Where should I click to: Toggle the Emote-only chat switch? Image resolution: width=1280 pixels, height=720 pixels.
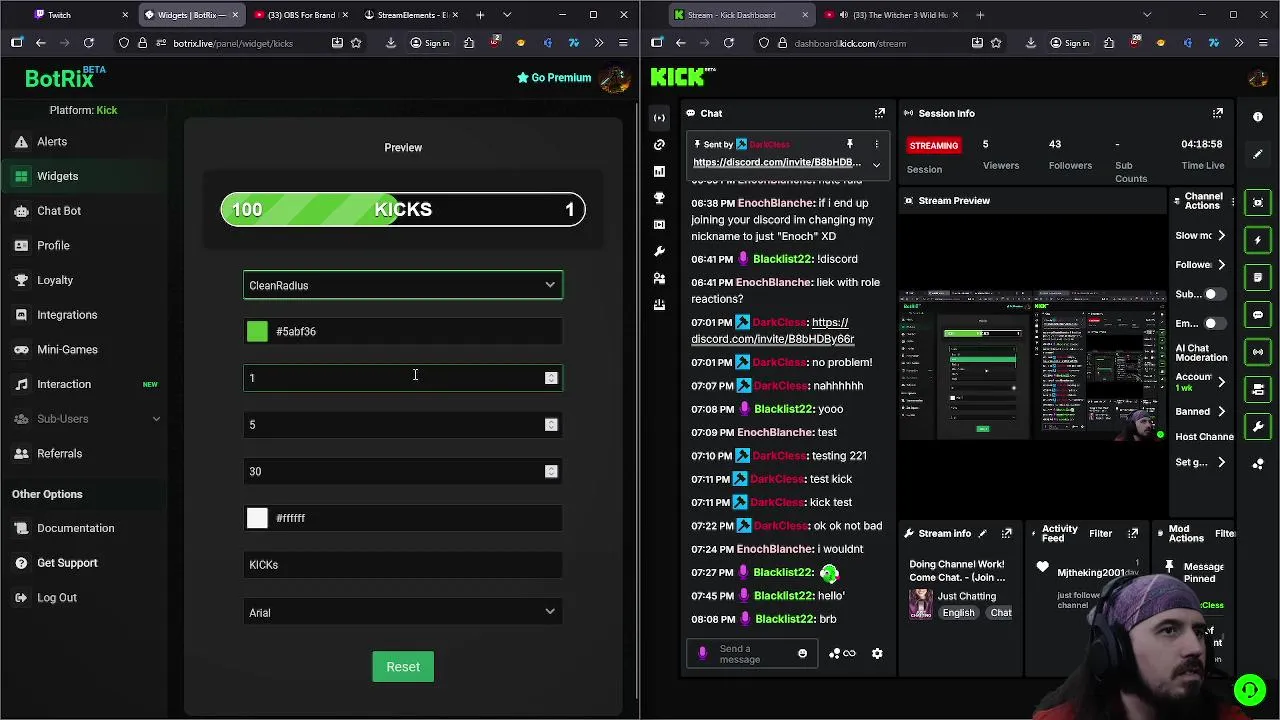click(x=1214, y=323)
